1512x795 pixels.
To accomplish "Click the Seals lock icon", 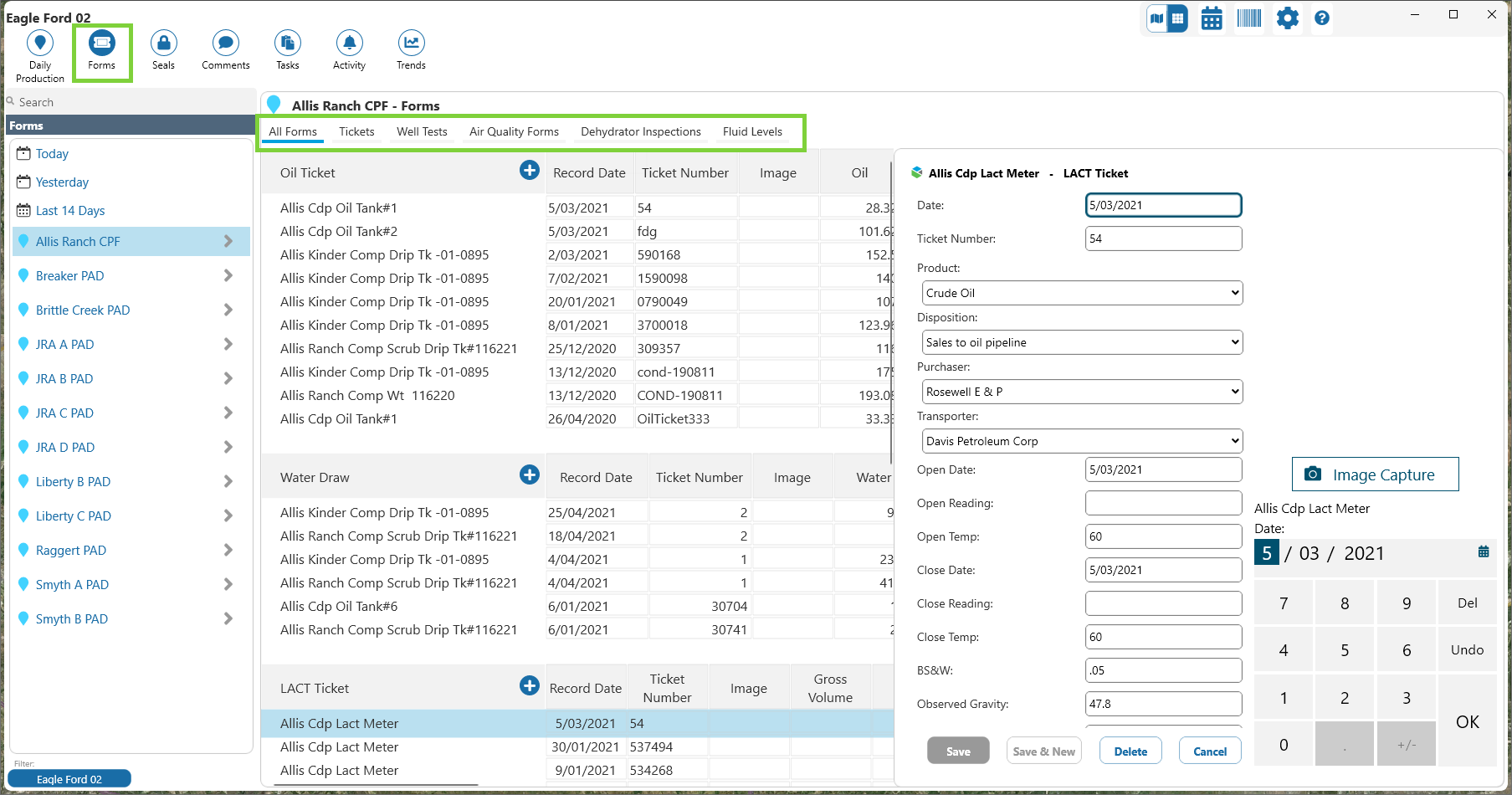I will pyautogui.click(x=163, y=44).
